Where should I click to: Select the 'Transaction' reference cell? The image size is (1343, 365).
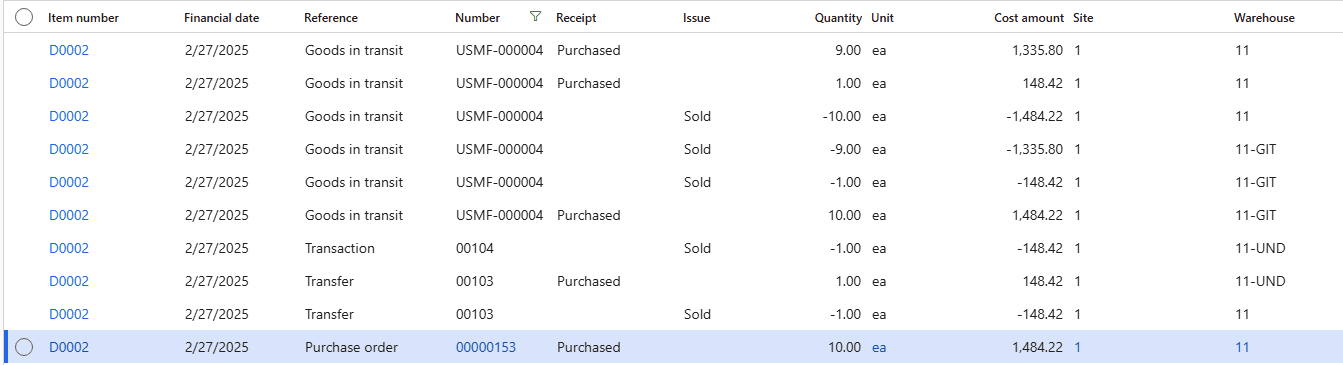point(340,248)
